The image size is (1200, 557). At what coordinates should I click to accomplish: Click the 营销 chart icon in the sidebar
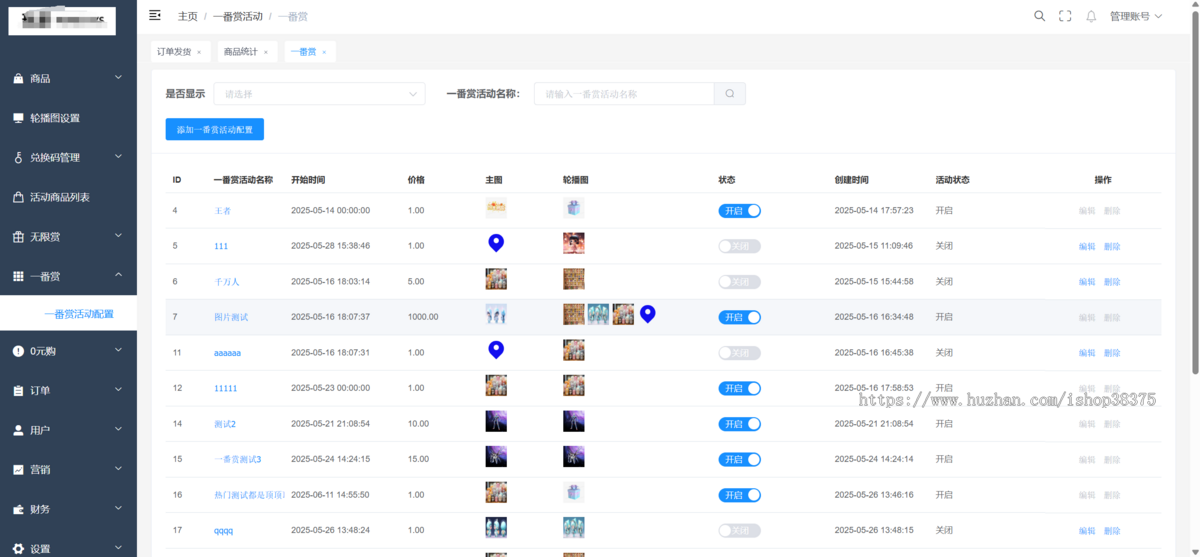(18, 469)
